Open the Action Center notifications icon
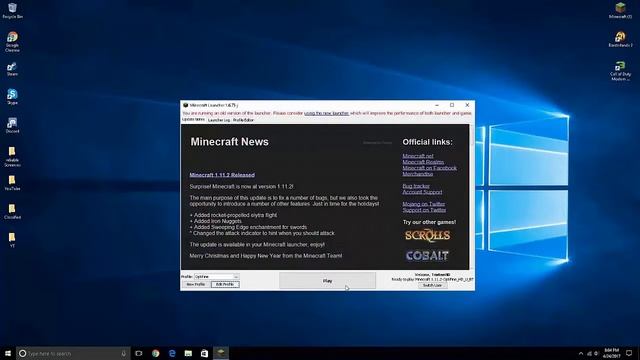 click(629, 353)
